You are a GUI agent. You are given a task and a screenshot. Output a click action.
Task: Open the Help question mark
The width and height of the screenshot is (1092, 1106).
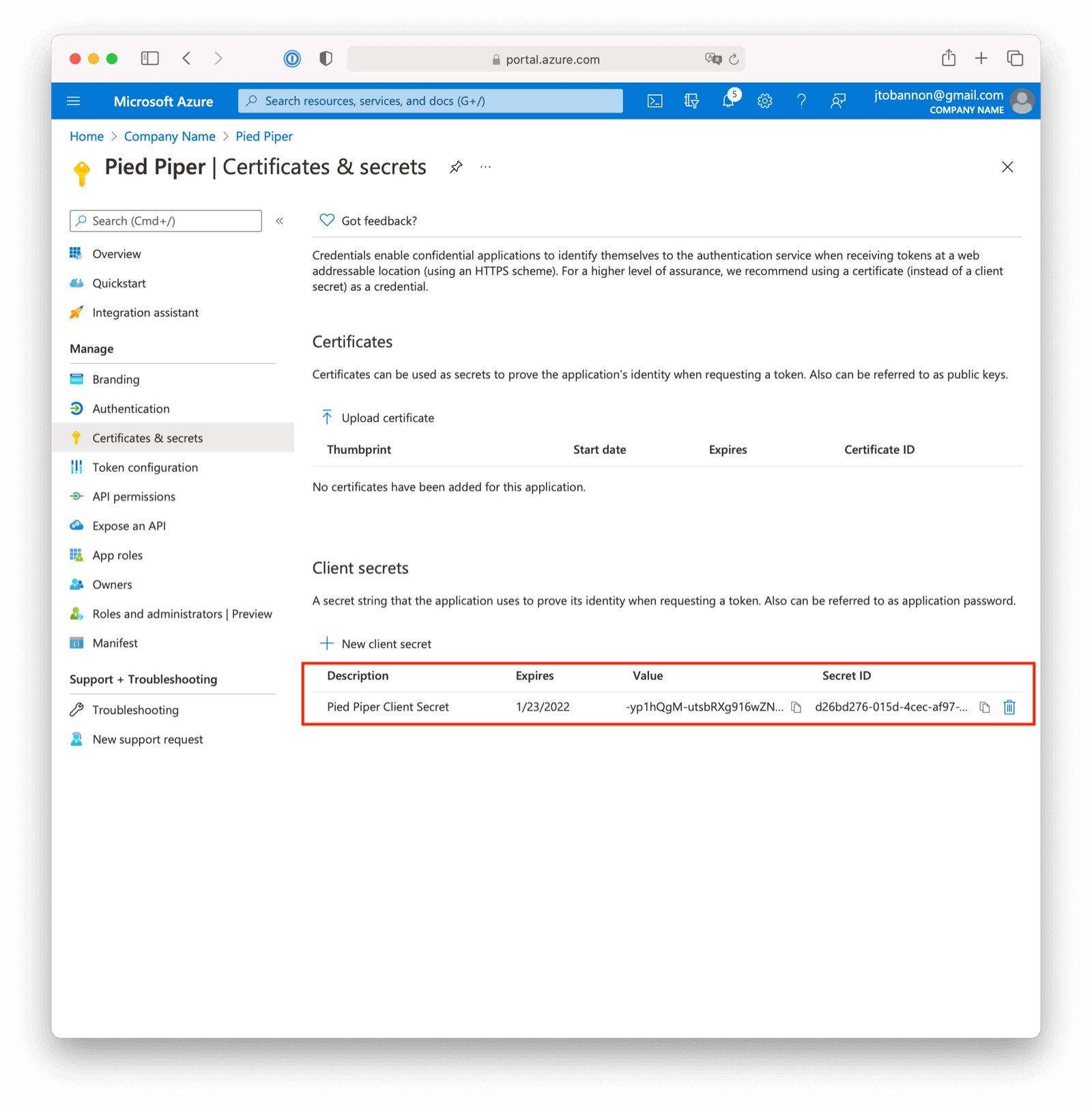(x=801, y=101)
